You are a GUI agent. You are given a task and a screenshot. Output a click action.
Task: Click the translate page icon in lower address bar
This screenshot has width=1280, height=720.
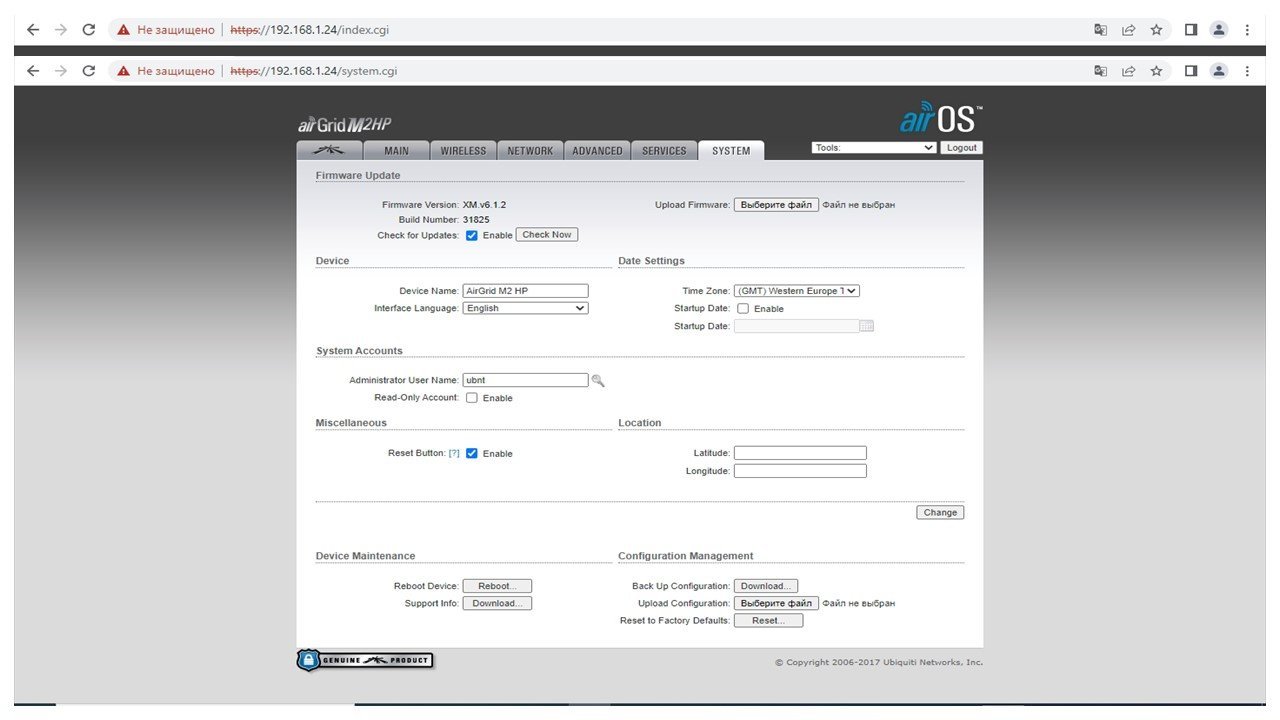pos(1100,71)
